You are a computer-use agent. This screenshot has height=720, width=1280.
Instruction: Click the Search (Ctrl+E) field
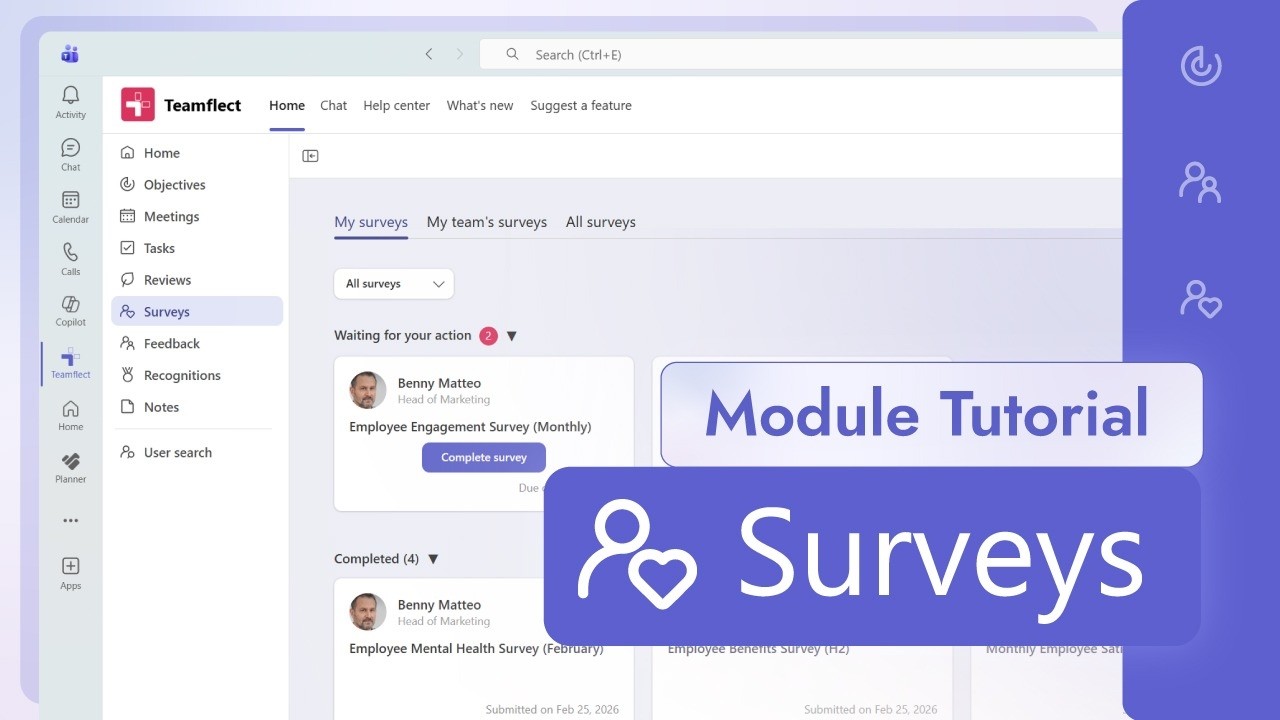(x=800, y=54)
